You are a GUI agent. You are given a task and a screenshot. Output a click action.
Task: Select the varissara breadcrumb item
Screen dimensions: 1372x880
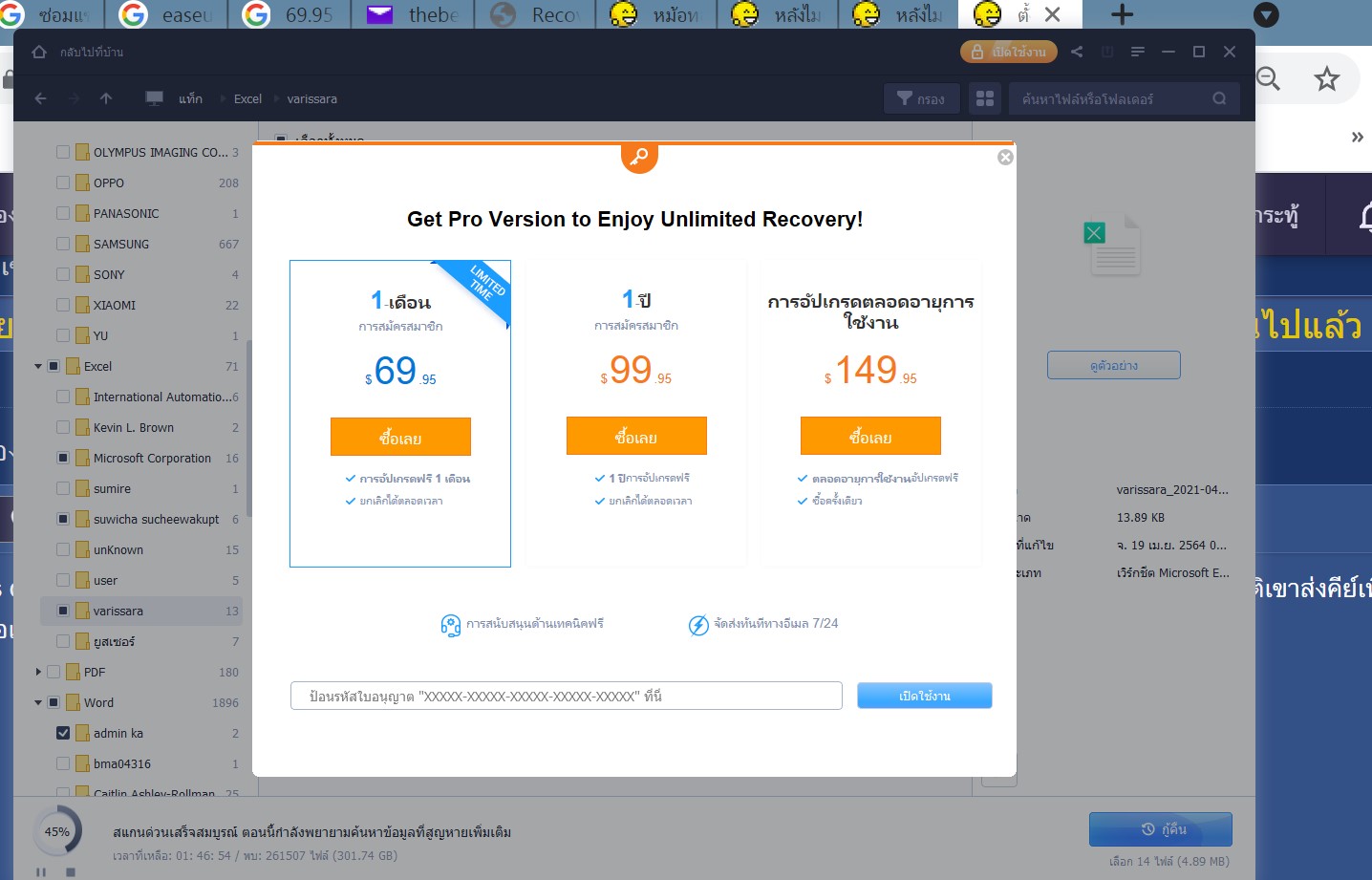[311, 98]
